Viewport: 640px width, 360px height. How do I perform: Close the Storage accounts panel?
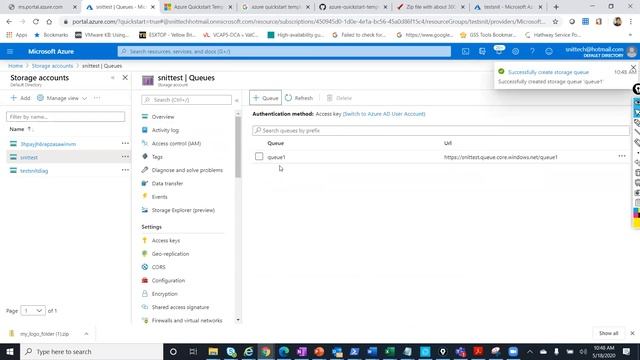tap(125, 78)
